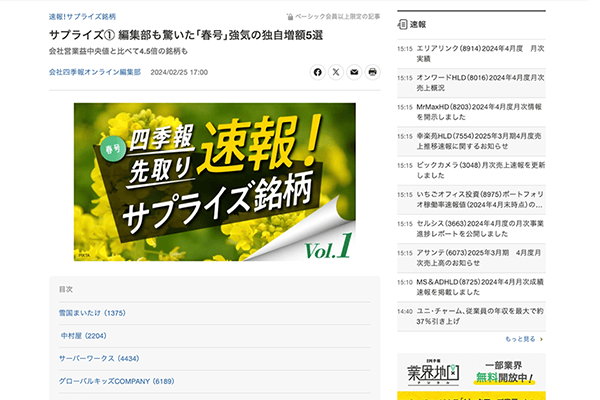Jump to the サーバーワークス (4434) section
600x400 pixels.
99,358
